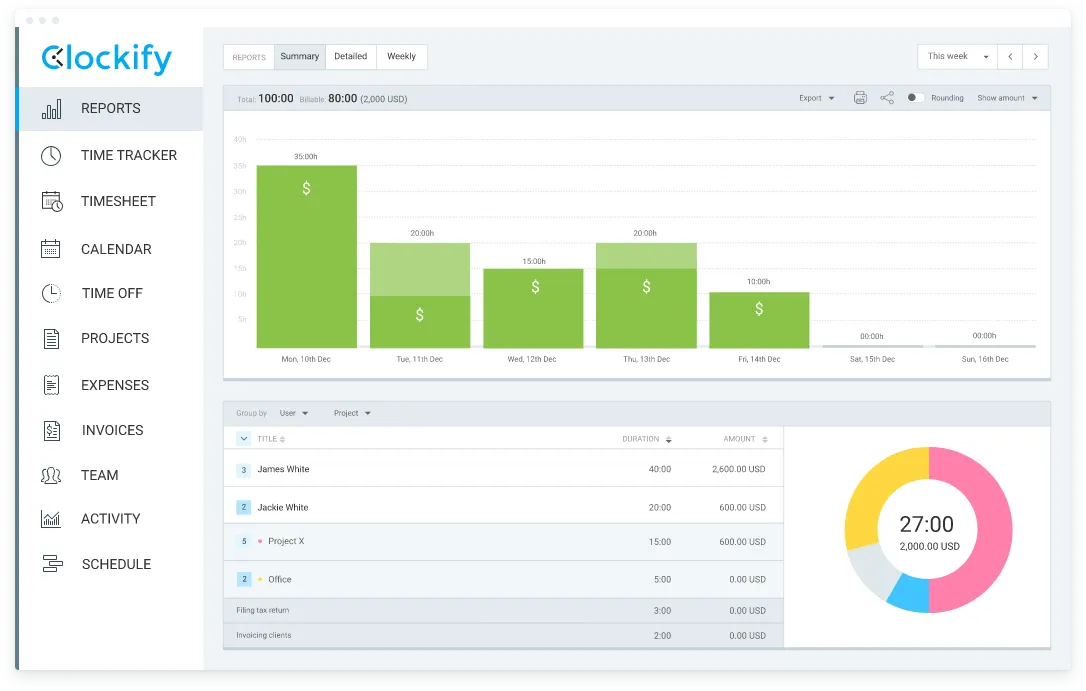1086x691 pixels.
Task: Open the Show amount dropdown
Action: 1007,98
